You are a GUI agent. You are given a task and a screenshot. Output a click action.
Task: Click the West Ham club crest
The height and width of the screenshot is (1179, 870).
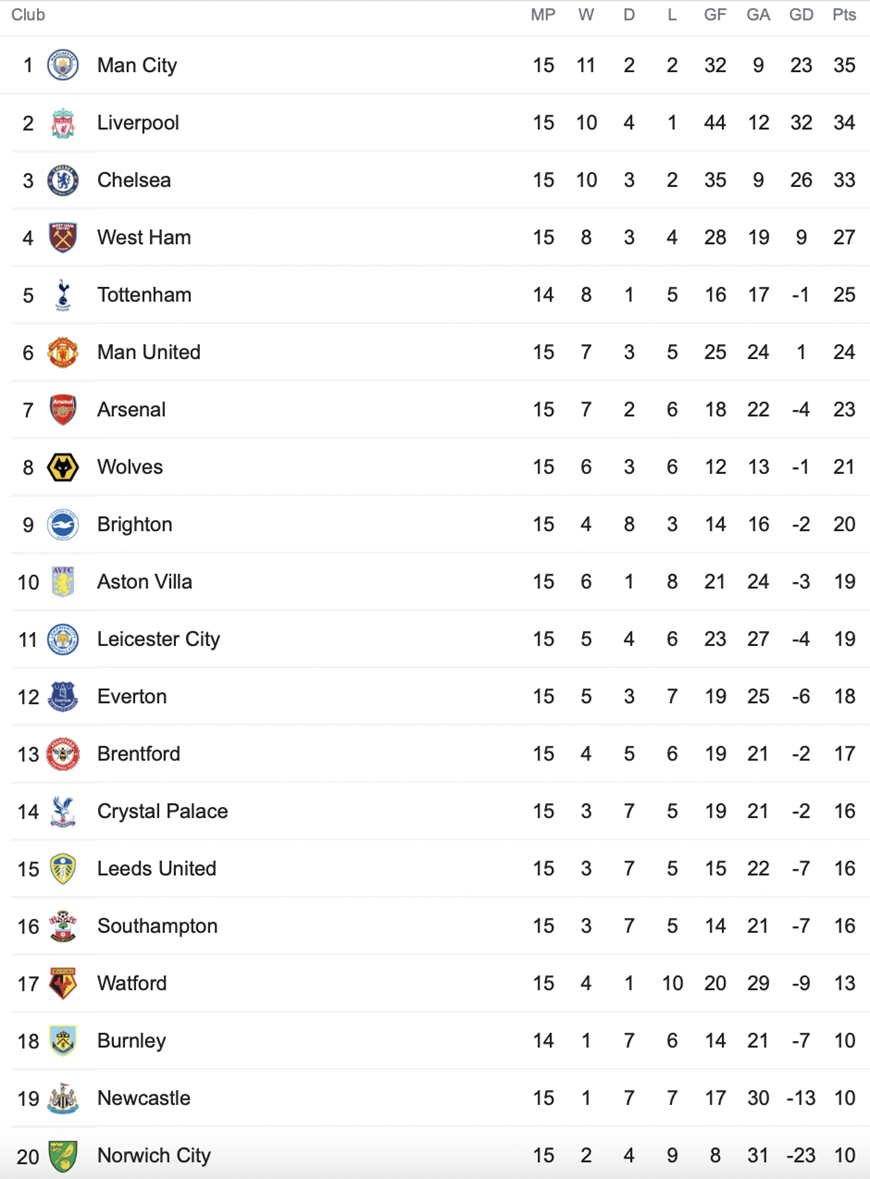coord(62,238)
